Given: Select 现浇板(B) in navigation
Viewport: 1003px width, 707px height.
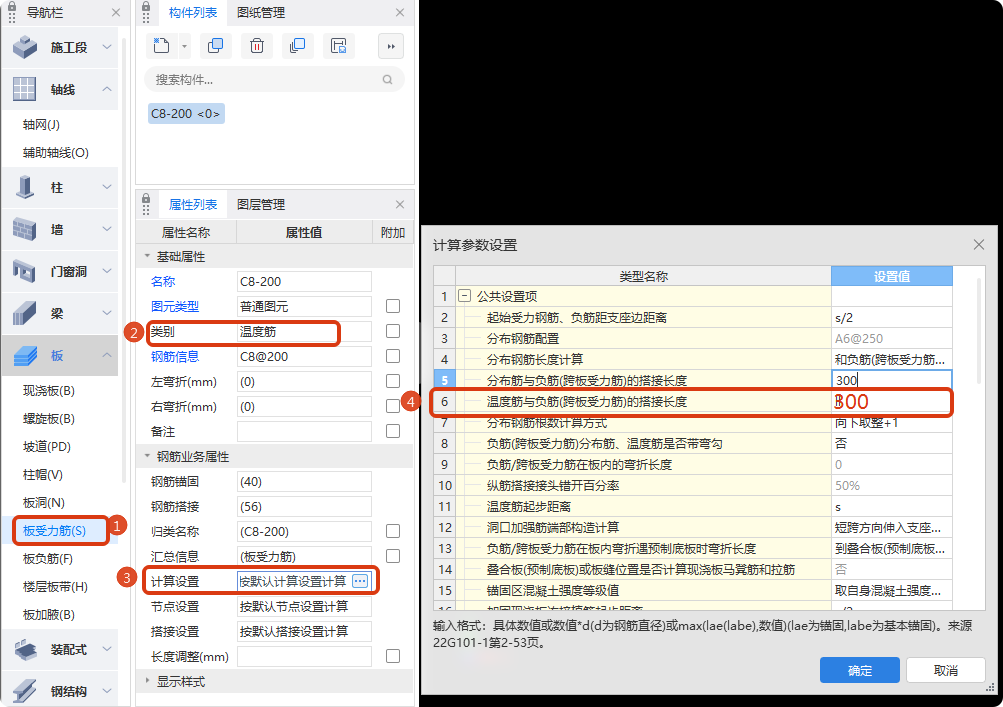Looking at the screenshot, I should pos(49,390).
